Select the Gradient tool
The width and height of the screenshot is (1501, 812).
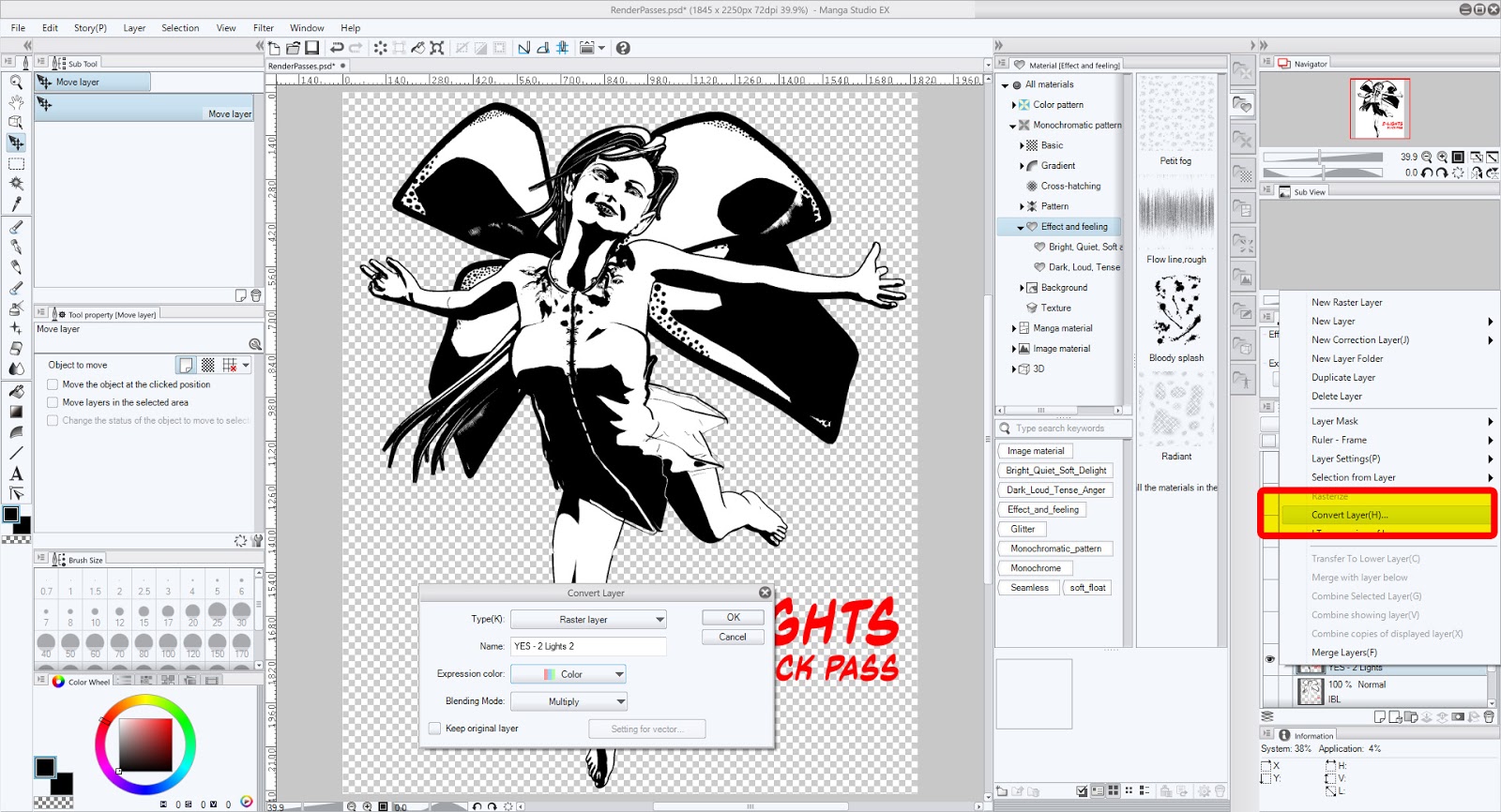pos(16,412)
